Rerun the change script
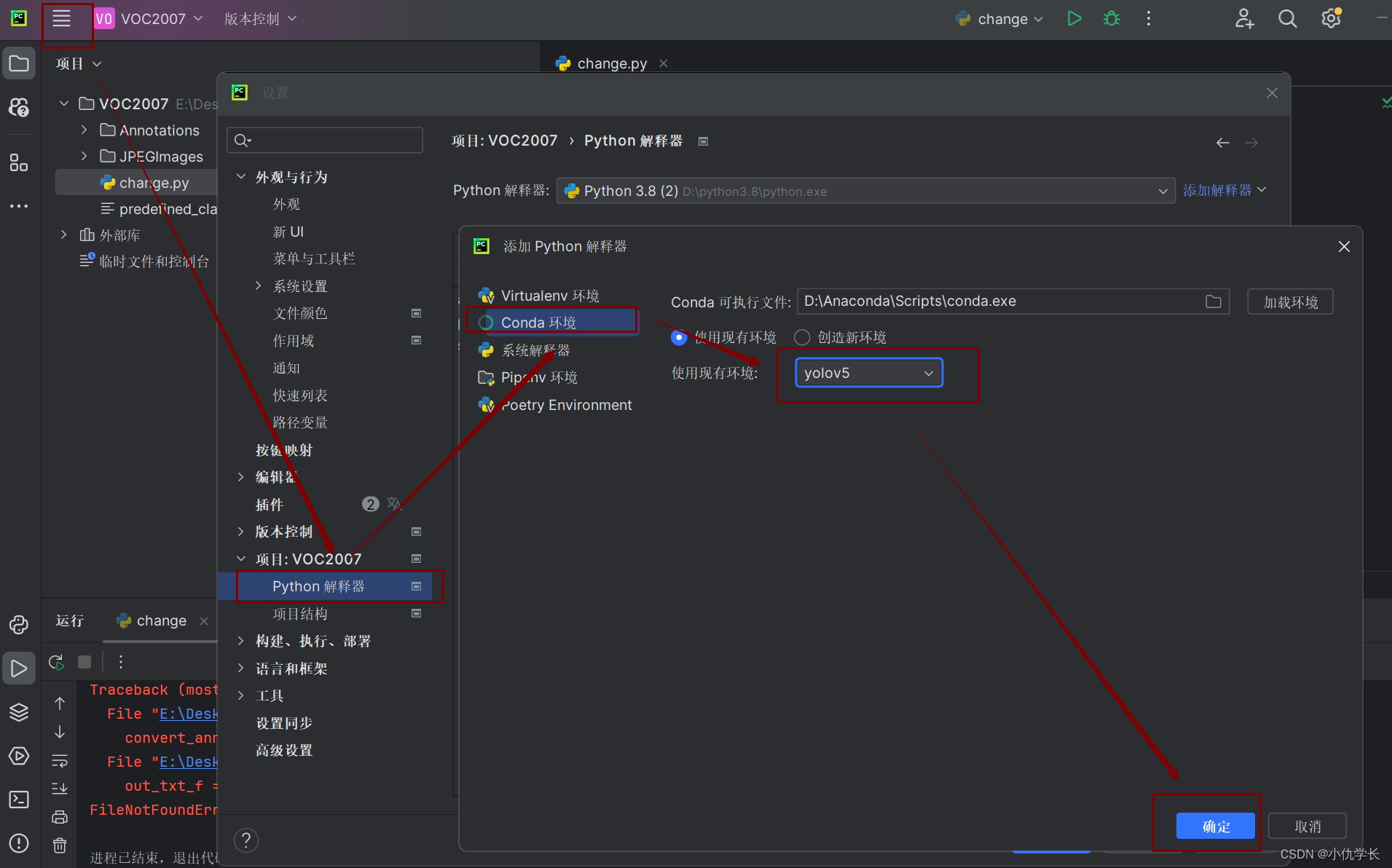 click(x=56, y=662)
